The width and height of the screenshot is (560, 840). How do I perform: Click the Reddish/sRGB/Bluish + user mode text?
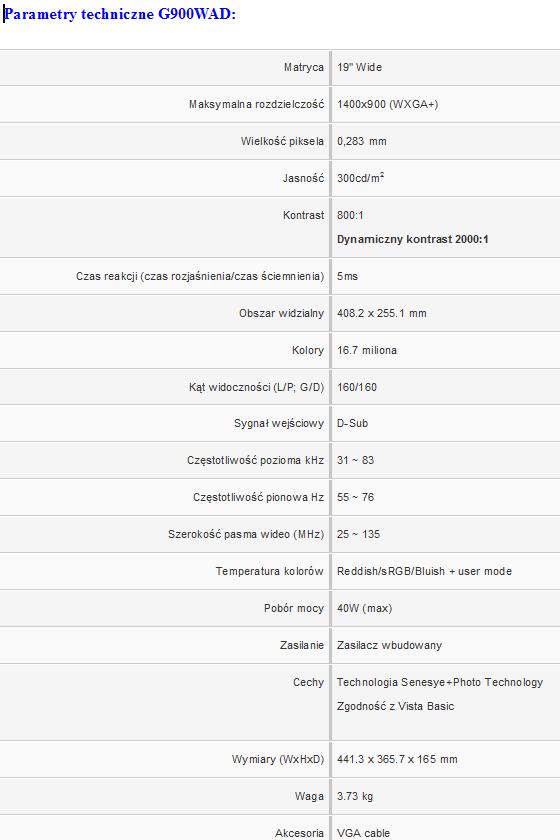pos(424,572)
